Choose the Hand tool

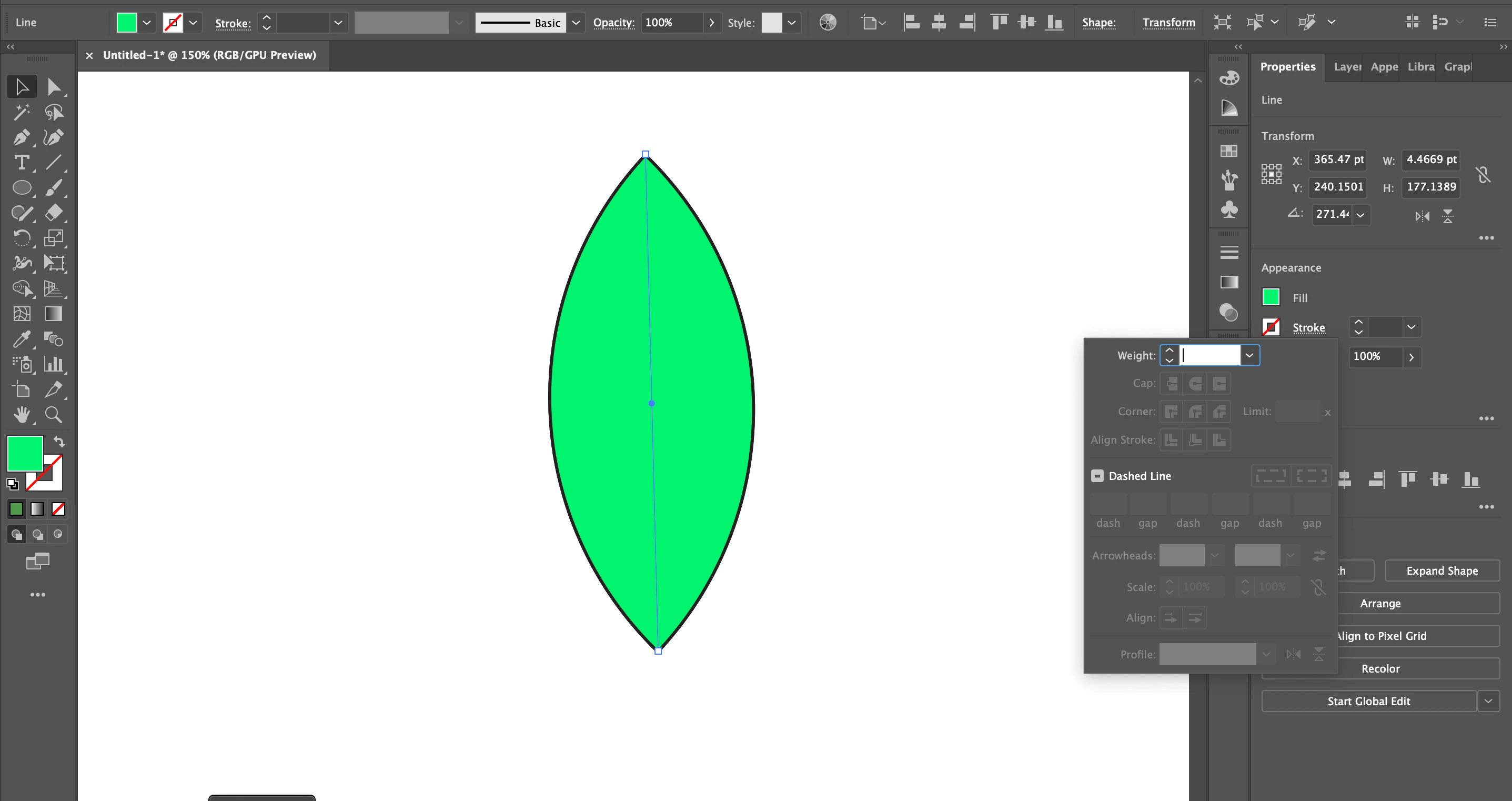pos(21,415)
